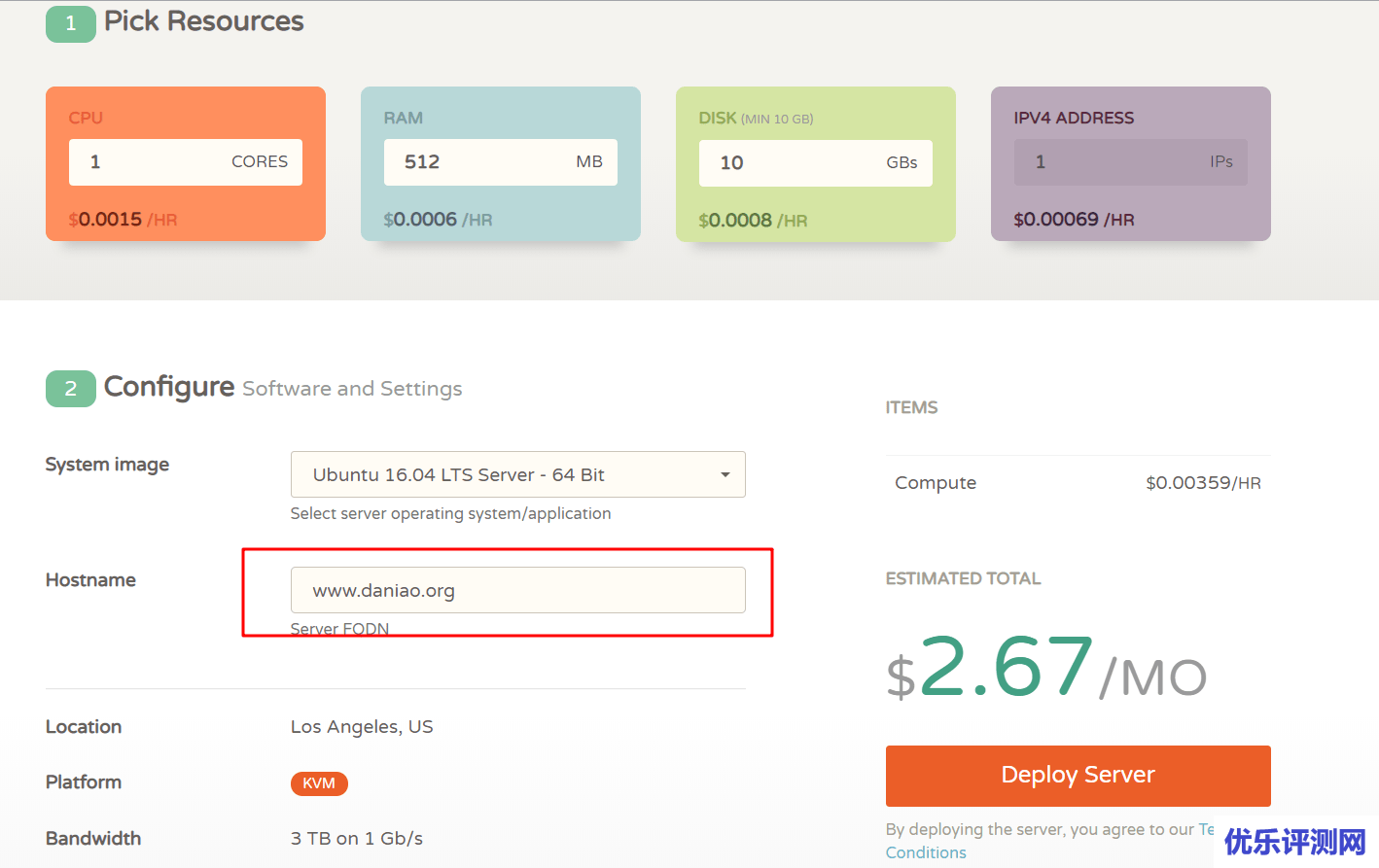The width and height of the screenshot is (1379, 868).
Task: Click the RAM amount input field
Action: pos(500,162)
